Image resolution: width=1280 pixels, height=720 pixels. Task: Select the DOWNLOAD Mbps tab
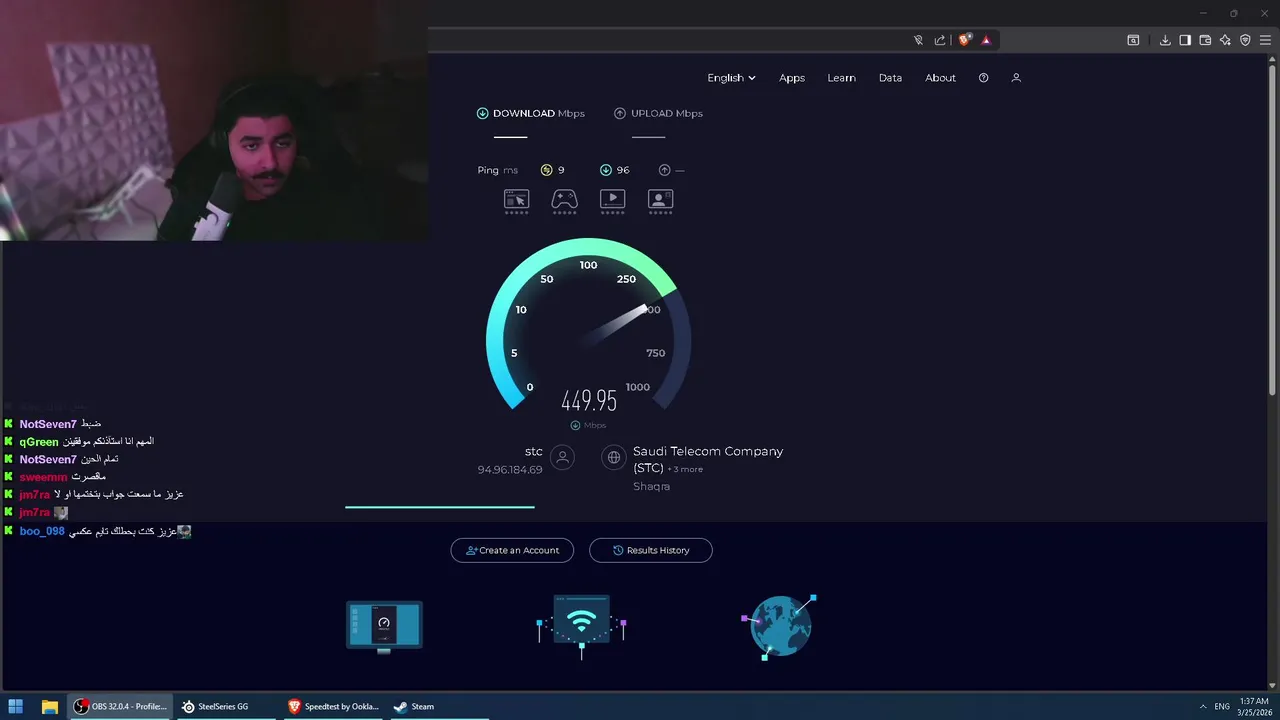531,114
